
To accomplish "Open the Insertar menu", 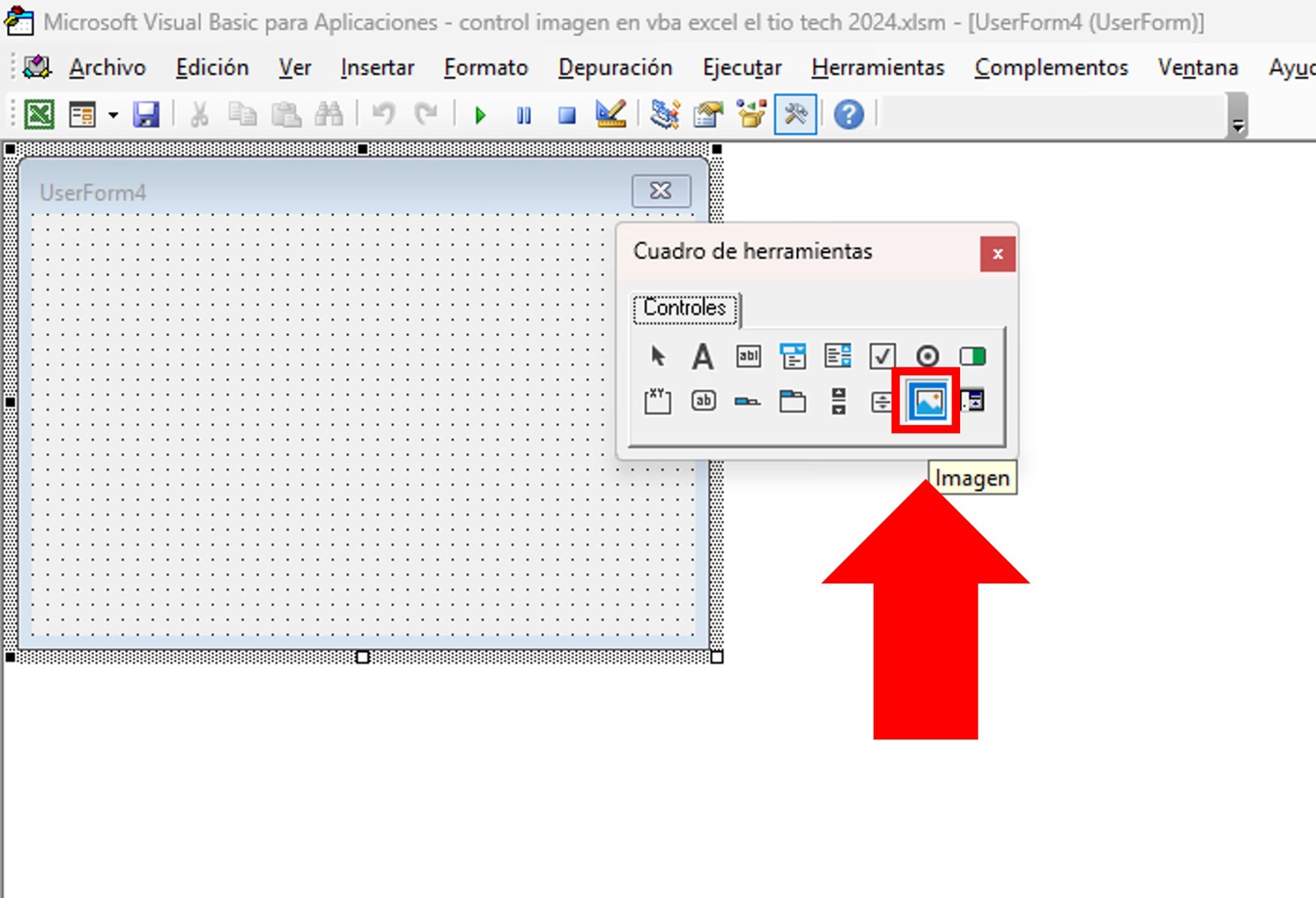I will [377, 67].
